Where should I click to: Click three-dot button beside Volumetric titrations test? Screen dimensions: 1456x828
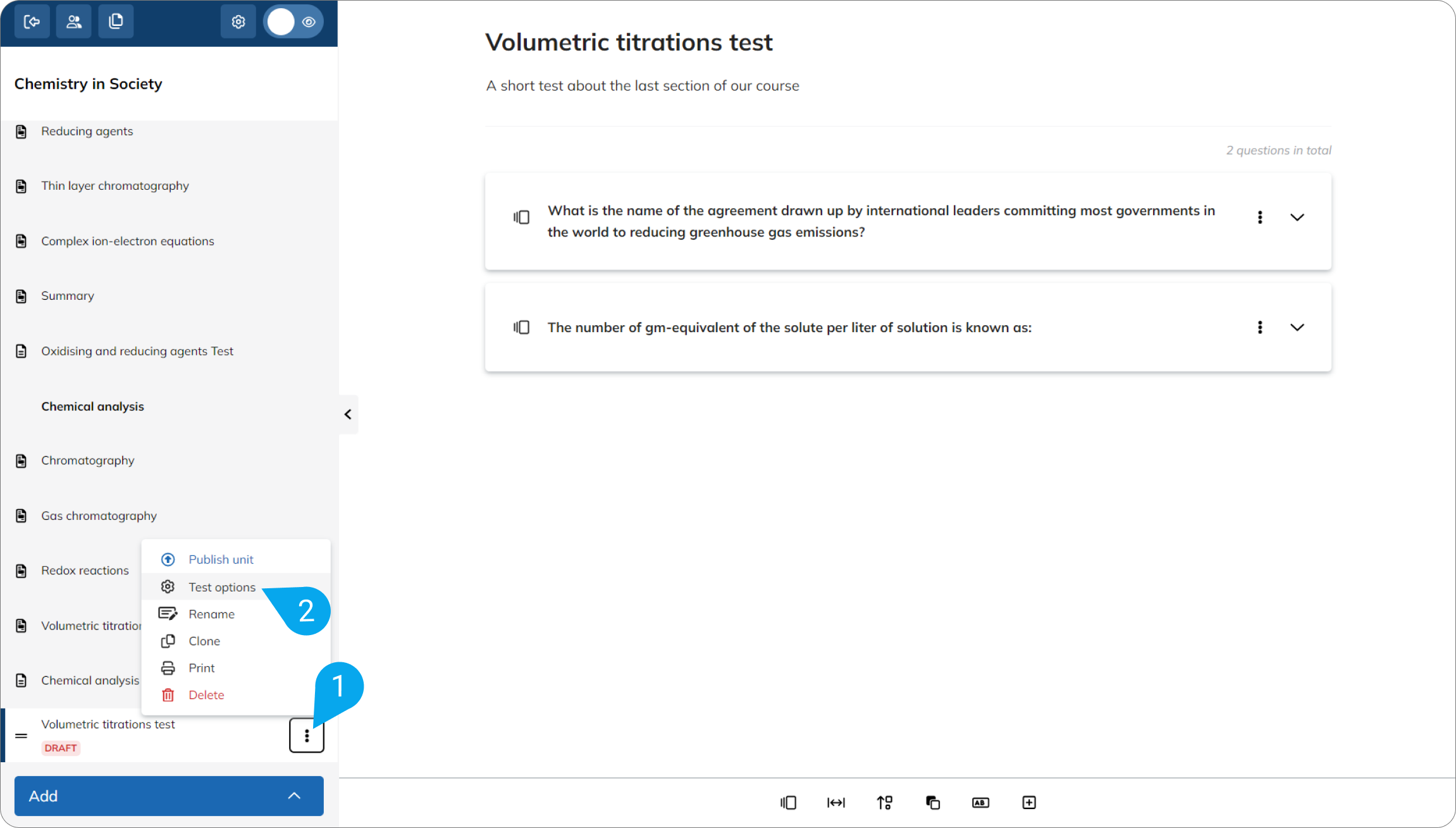tap(307, 736)
